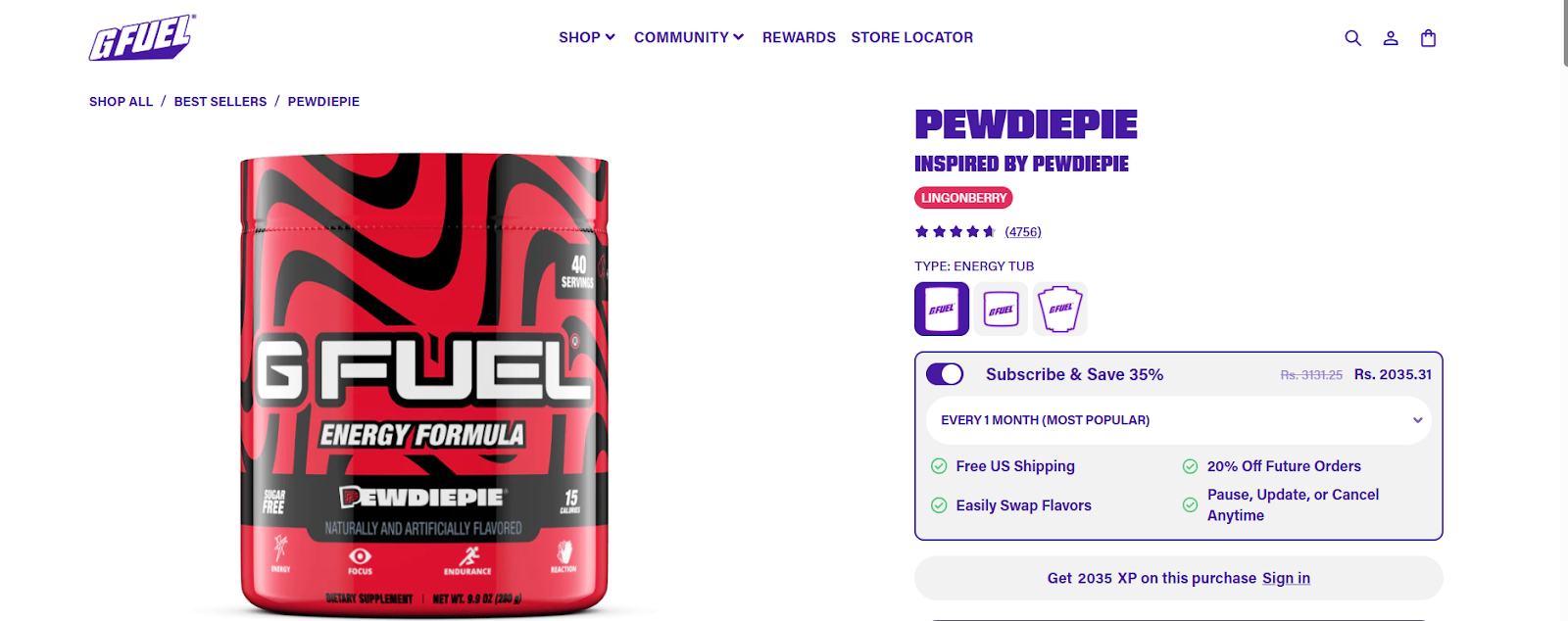Open the REWARDS page

pyautogui.click(x=799, y=37)
